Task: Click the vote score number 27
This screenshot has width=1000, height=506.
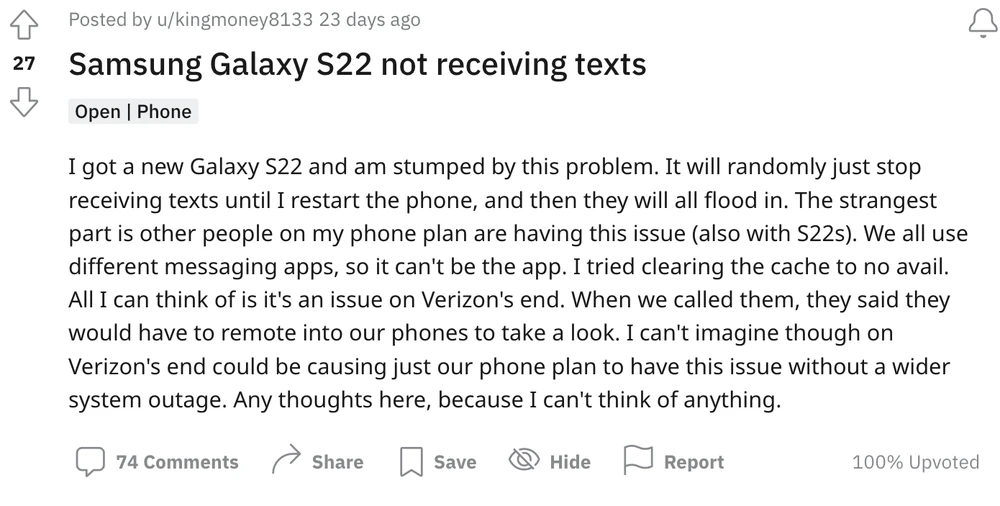Action: tap(25, 64)
